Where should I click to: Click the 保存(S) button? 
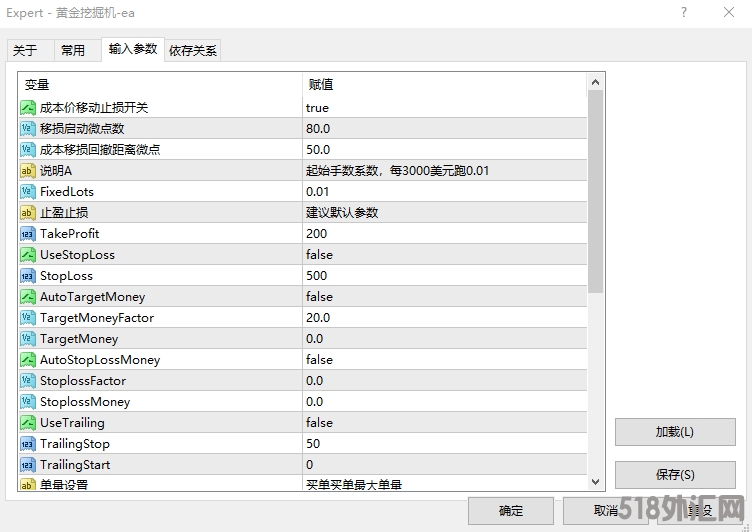(x=675, y=475)
